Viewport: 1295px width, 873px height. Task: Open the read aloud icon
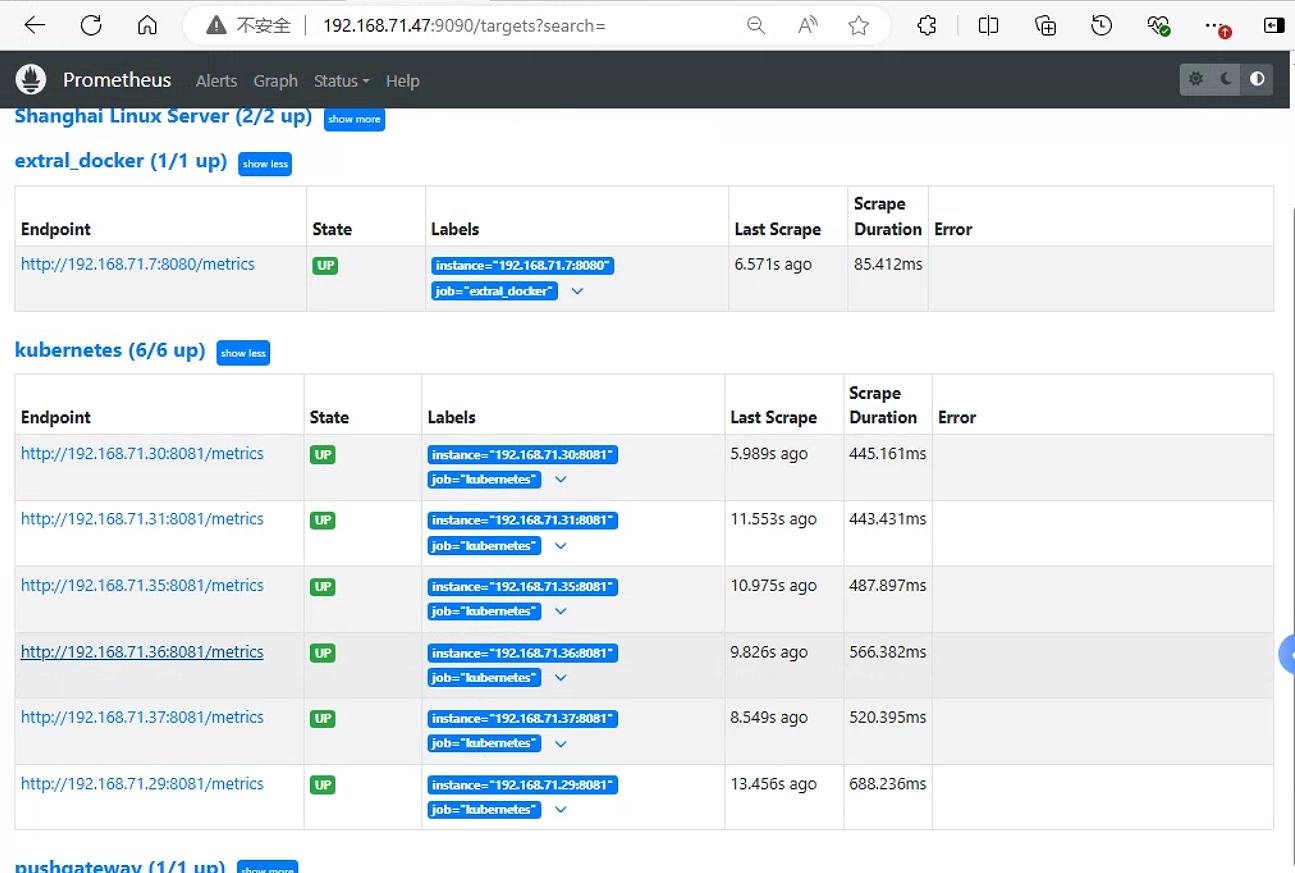[x=808, y=26]
